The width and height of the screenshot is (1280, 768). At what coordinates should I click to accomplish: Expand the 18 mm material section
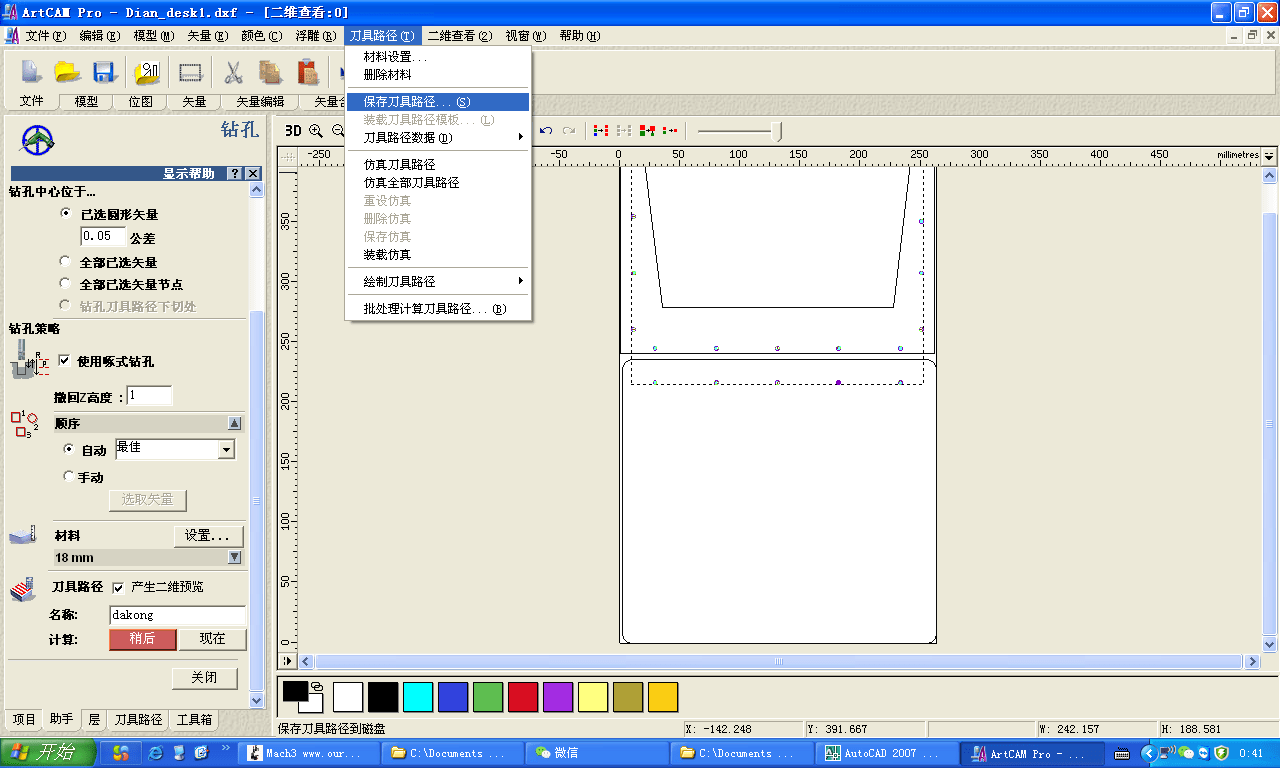[235, 557]
